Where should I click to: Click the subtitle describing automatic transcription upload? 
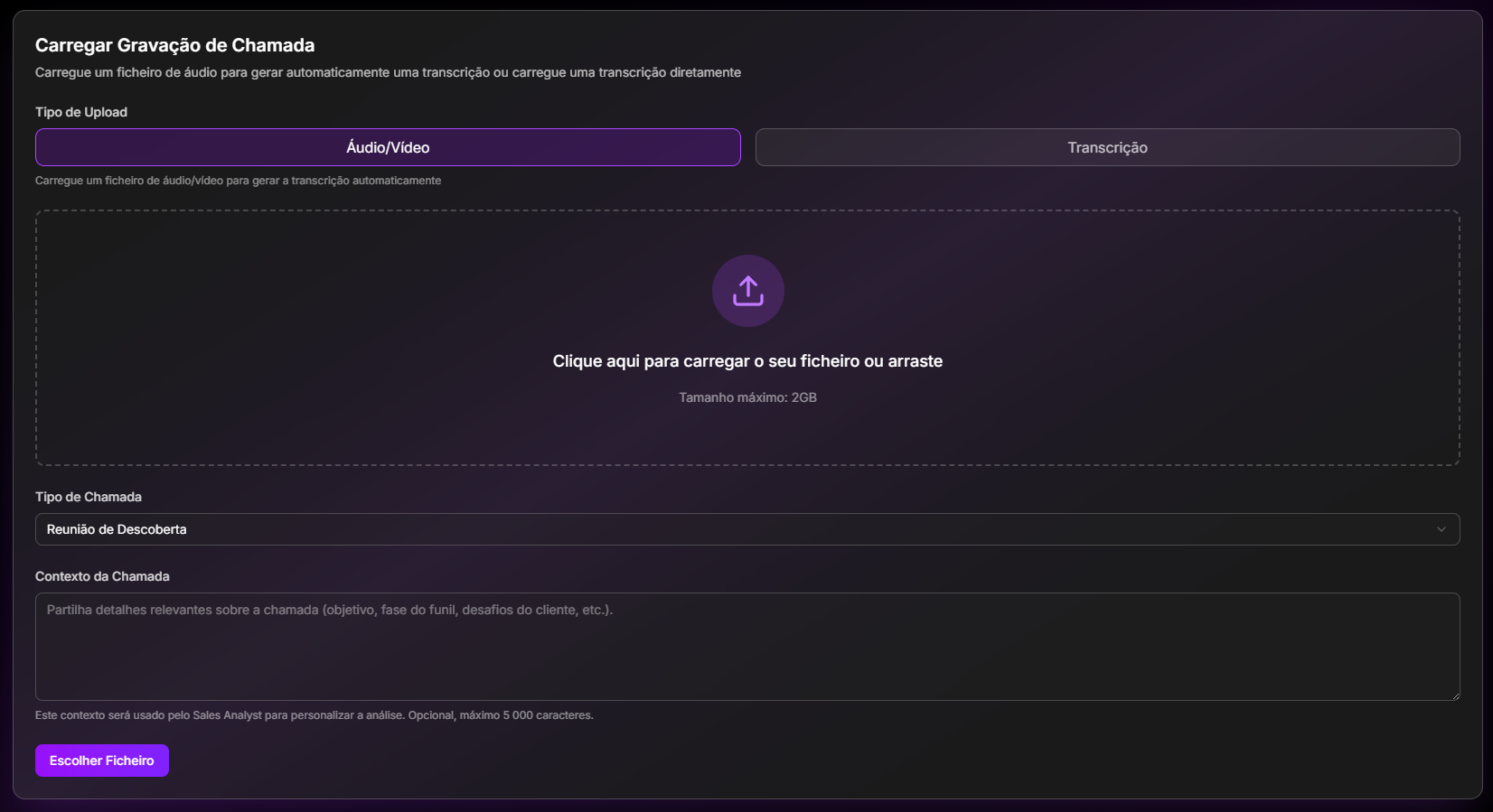click(x=388, y=72)
